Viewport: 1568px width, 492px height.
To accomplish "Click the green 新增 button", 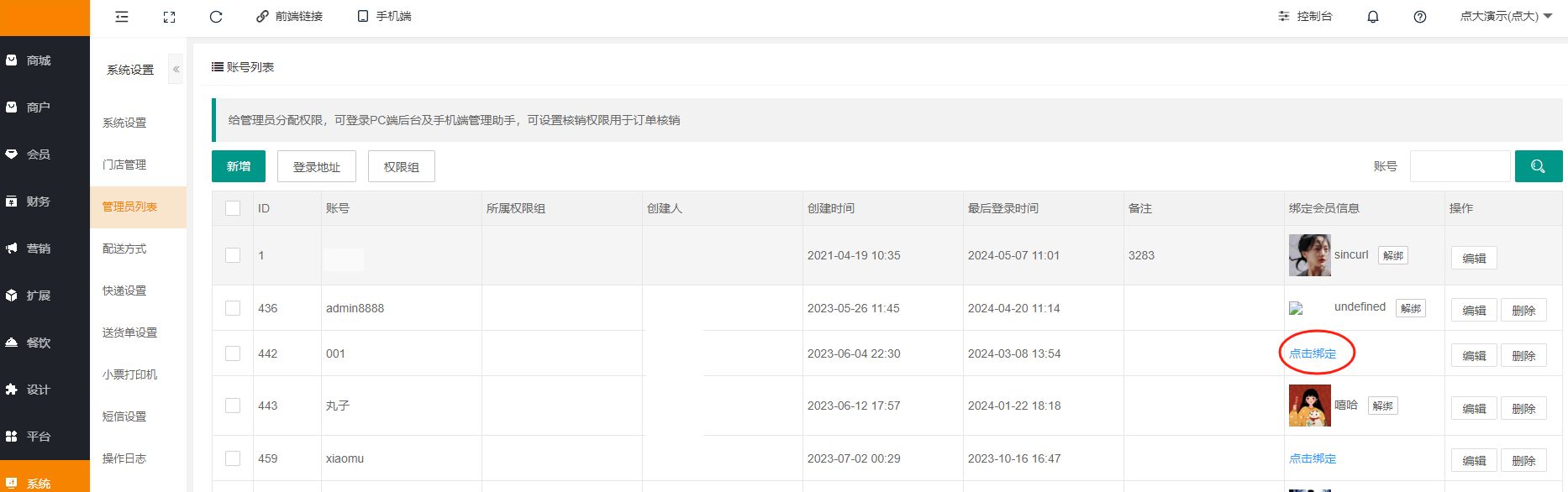I will coord(239,166).
